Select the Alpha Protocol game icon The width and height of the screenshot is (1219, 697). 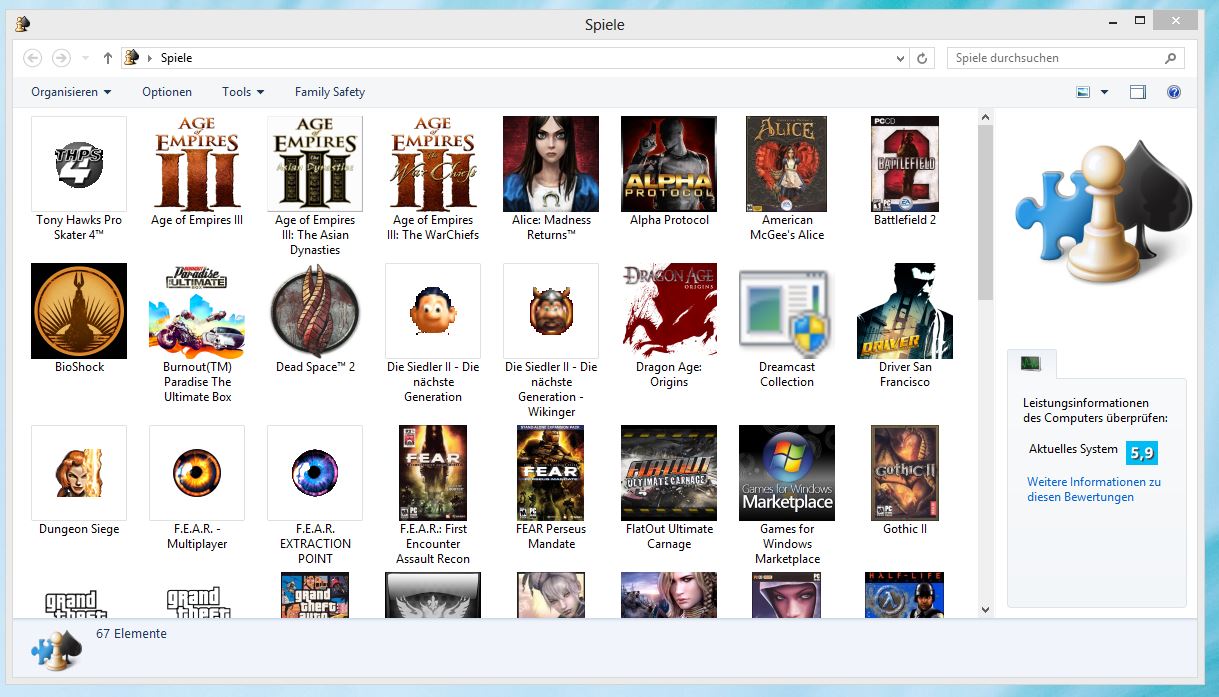669,163
